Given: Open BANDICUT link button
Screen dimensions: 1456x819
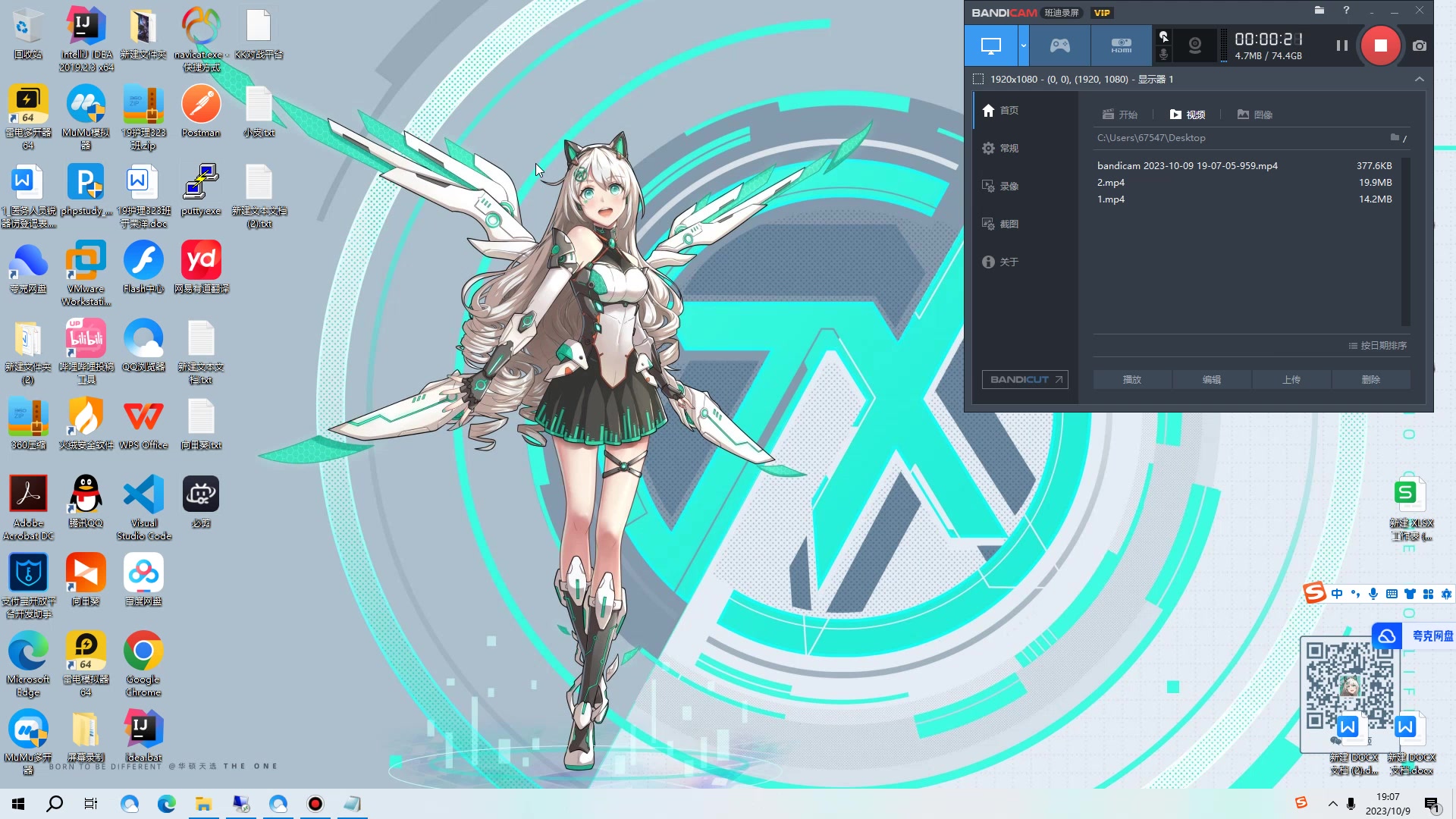Looking at the screenshot, I should click(x=1025, y=379).
